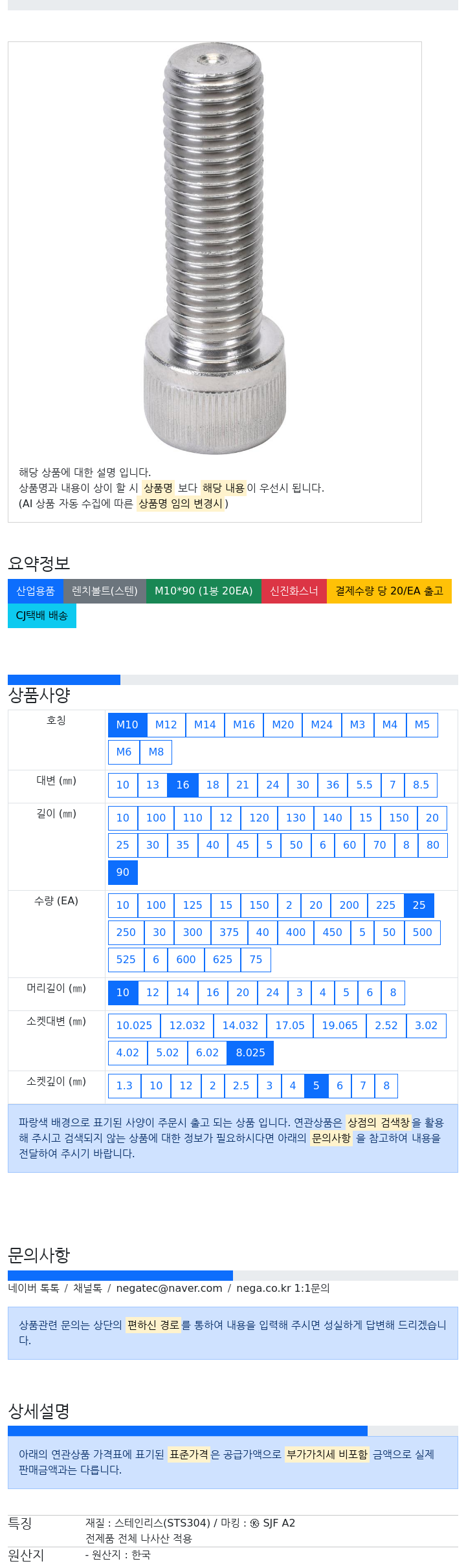
Task: Select quantity option 625
Action: (x=223, y=960)
